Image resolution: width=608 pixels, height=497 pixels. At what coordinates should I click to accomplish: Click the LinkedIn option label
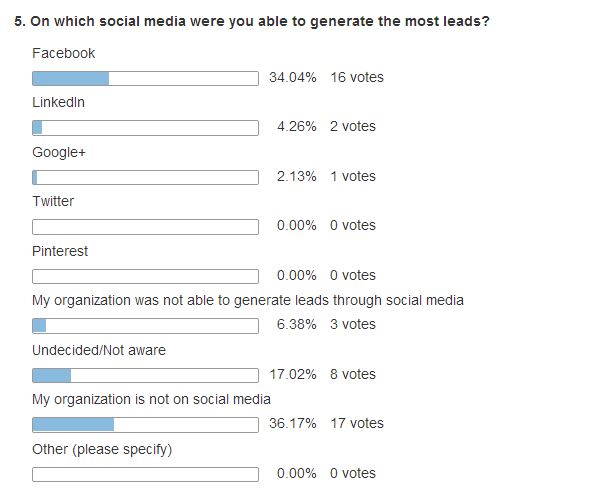[59, 102]
